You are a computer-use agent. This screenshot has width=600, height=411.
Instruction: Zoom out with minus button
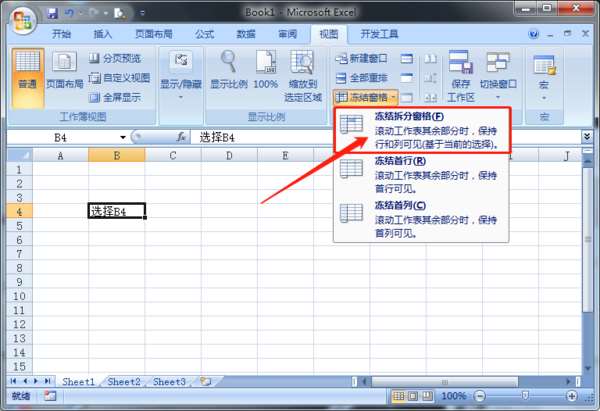click(x=480, y=396)
